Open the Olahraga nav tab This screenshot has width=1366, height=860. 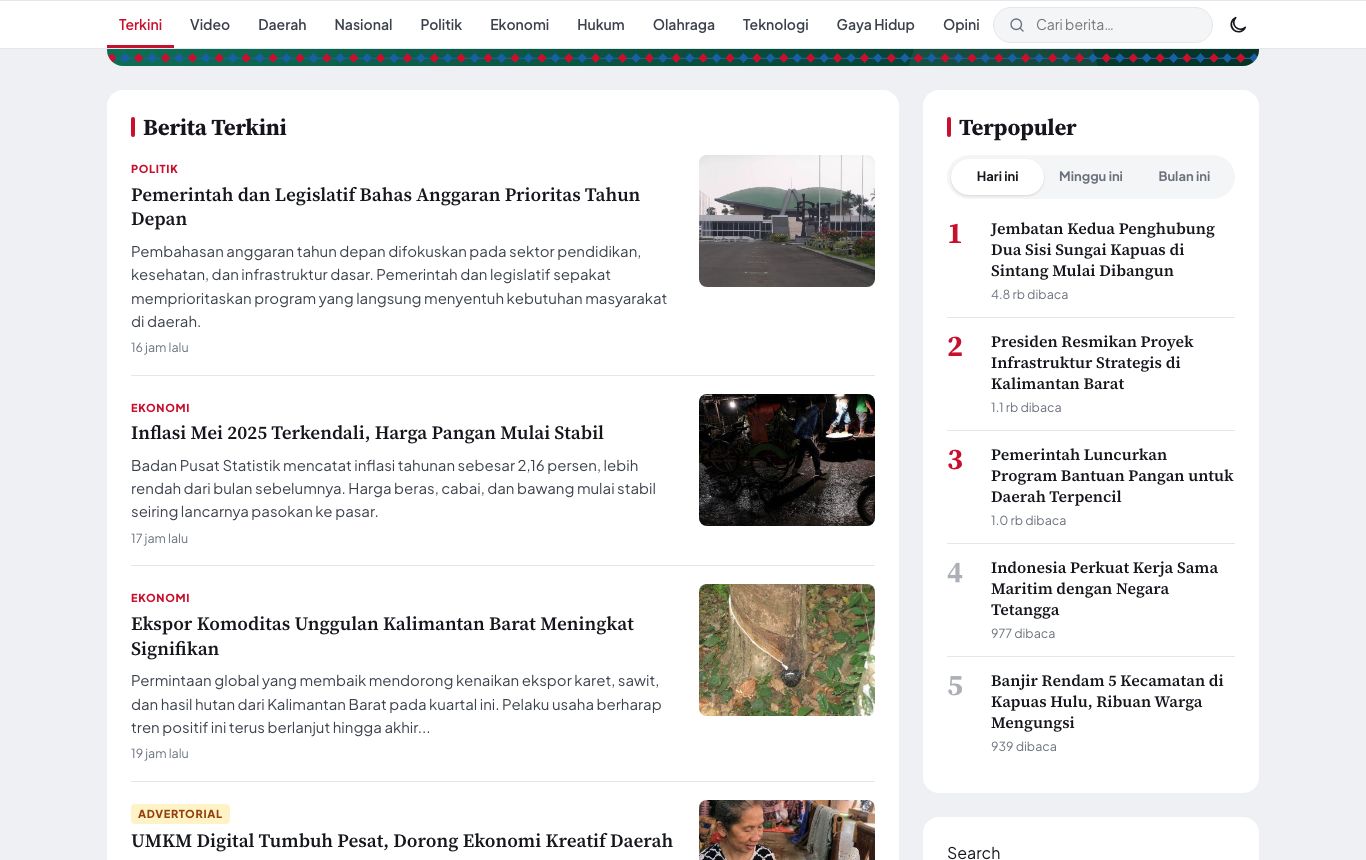684,25
